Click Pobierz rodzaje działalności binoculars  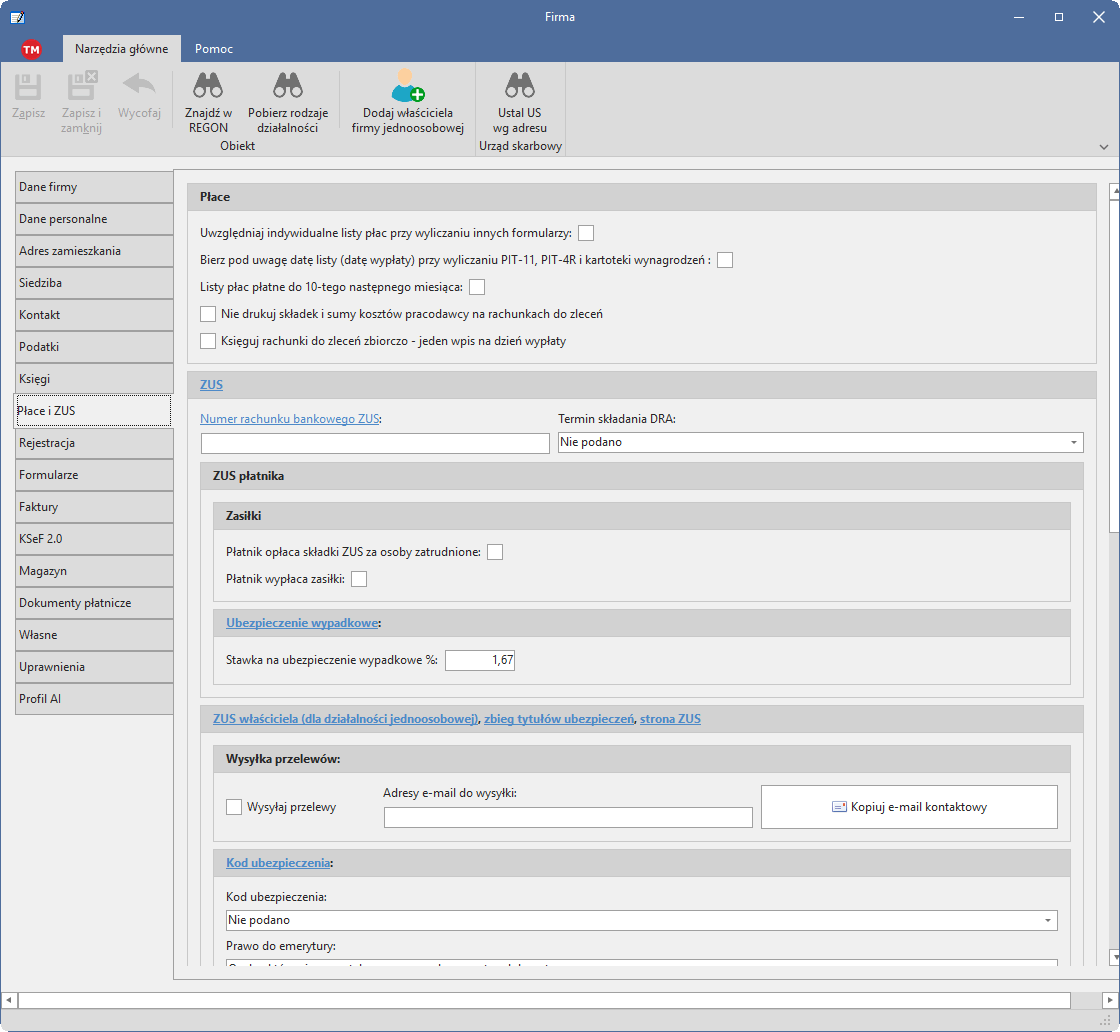[x=288, y=86]
